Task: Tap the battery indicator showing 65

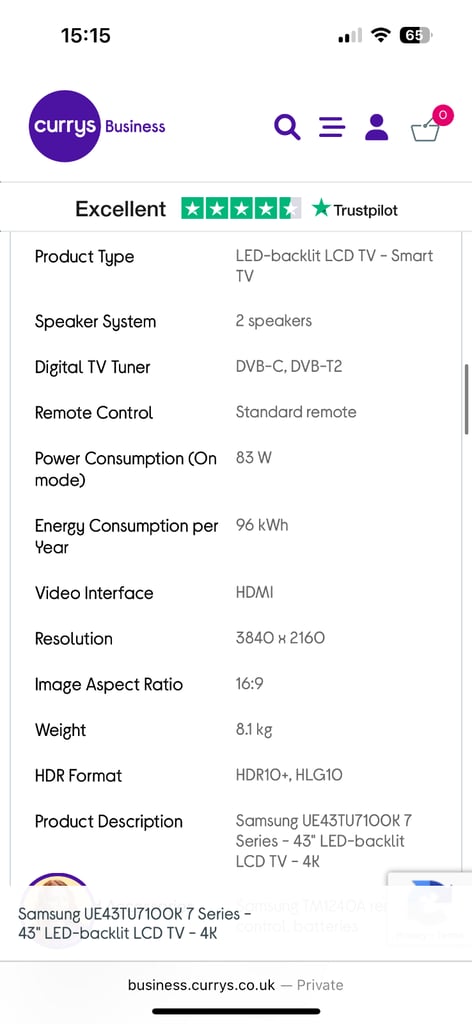Action: [415, 35]
